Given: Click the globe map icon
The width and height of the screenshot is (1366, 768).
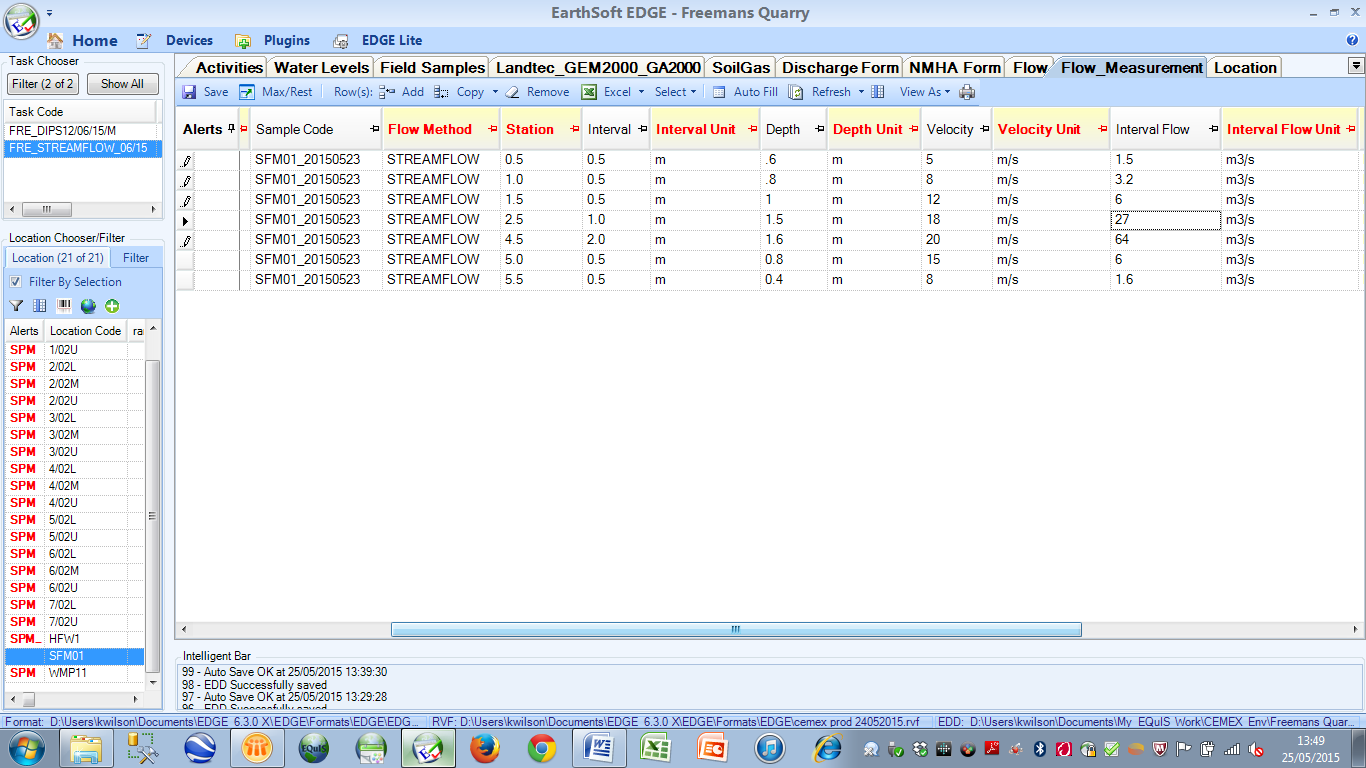Looking at the screenshot, I should (x=88, y=306).
